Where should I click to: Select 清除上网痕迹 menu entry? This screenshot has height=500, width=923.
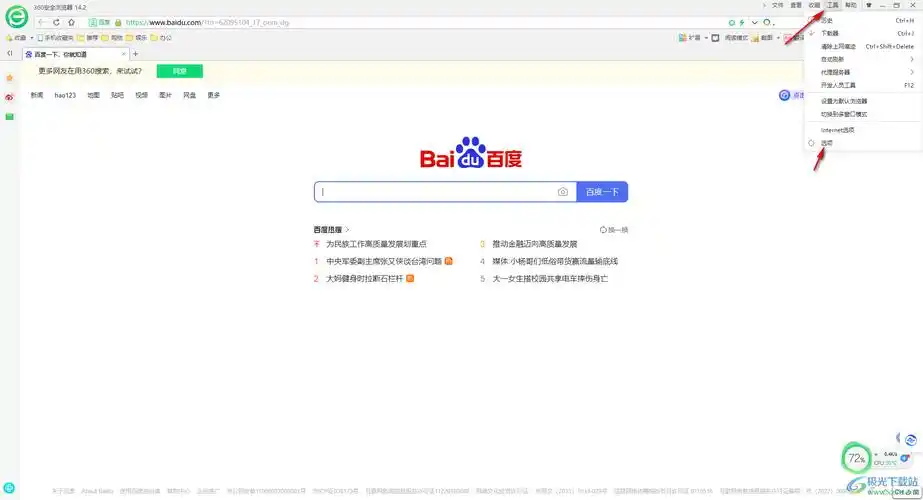864,46
